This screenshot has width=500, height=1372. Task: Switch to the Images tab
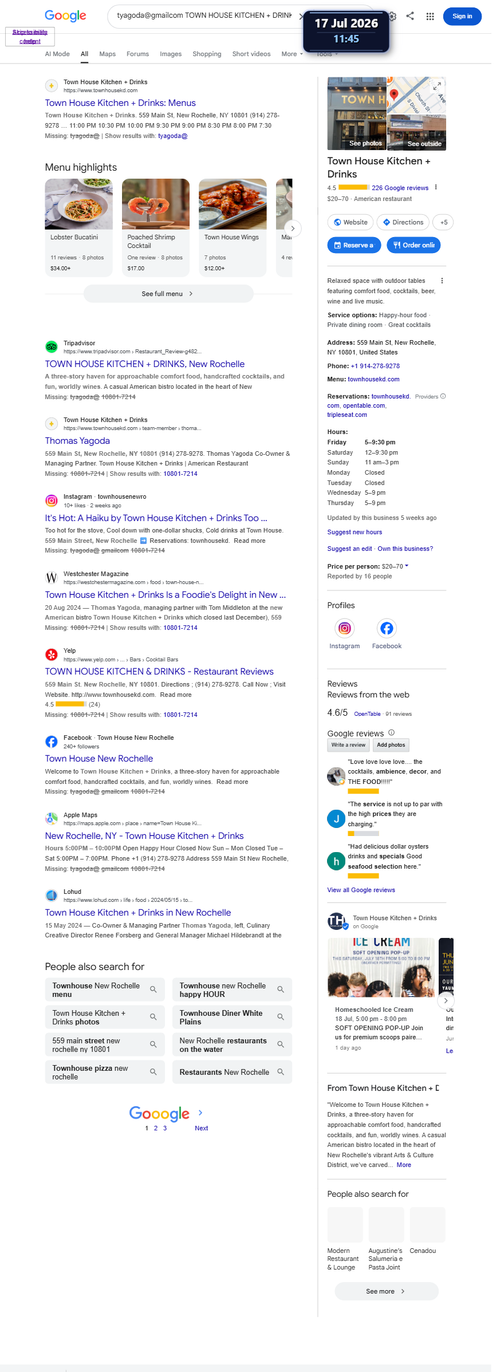point(171,54)
